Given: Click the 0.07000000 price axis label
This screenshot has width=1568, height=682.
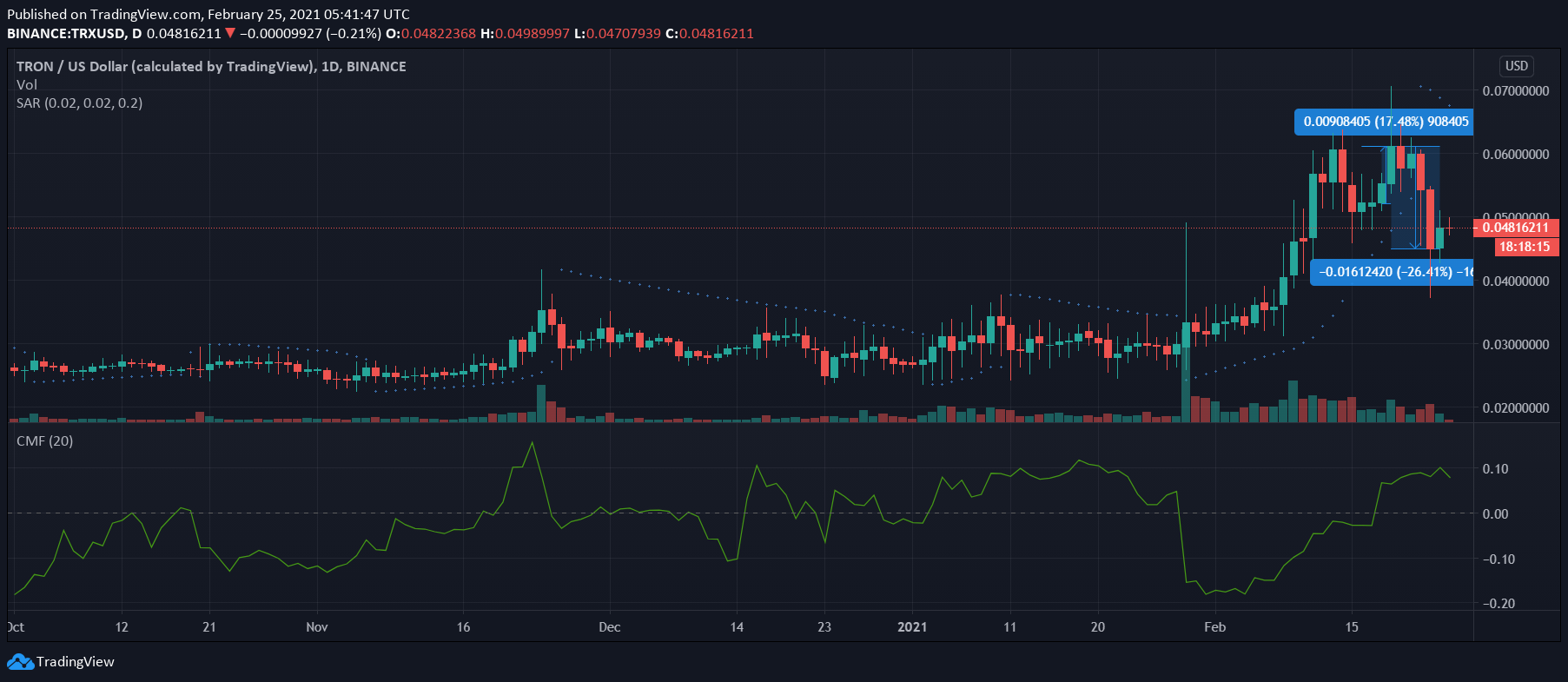Looking at the screenshot, I should (x=1516, y=91).
